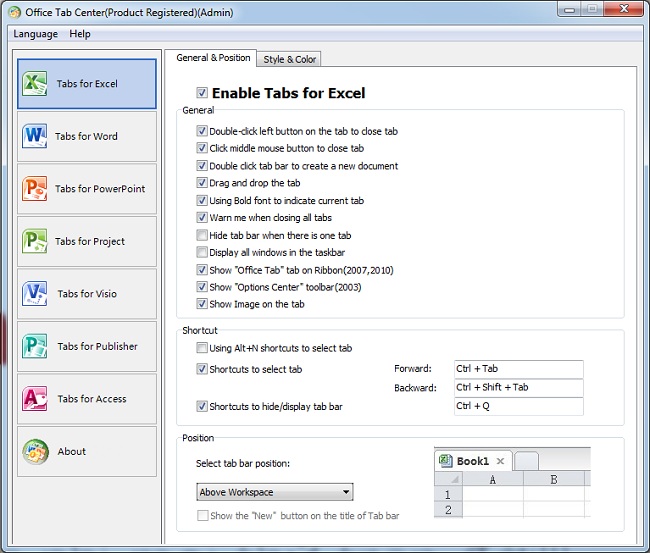Choose the Access icon in the sidebar

point(34,398)
